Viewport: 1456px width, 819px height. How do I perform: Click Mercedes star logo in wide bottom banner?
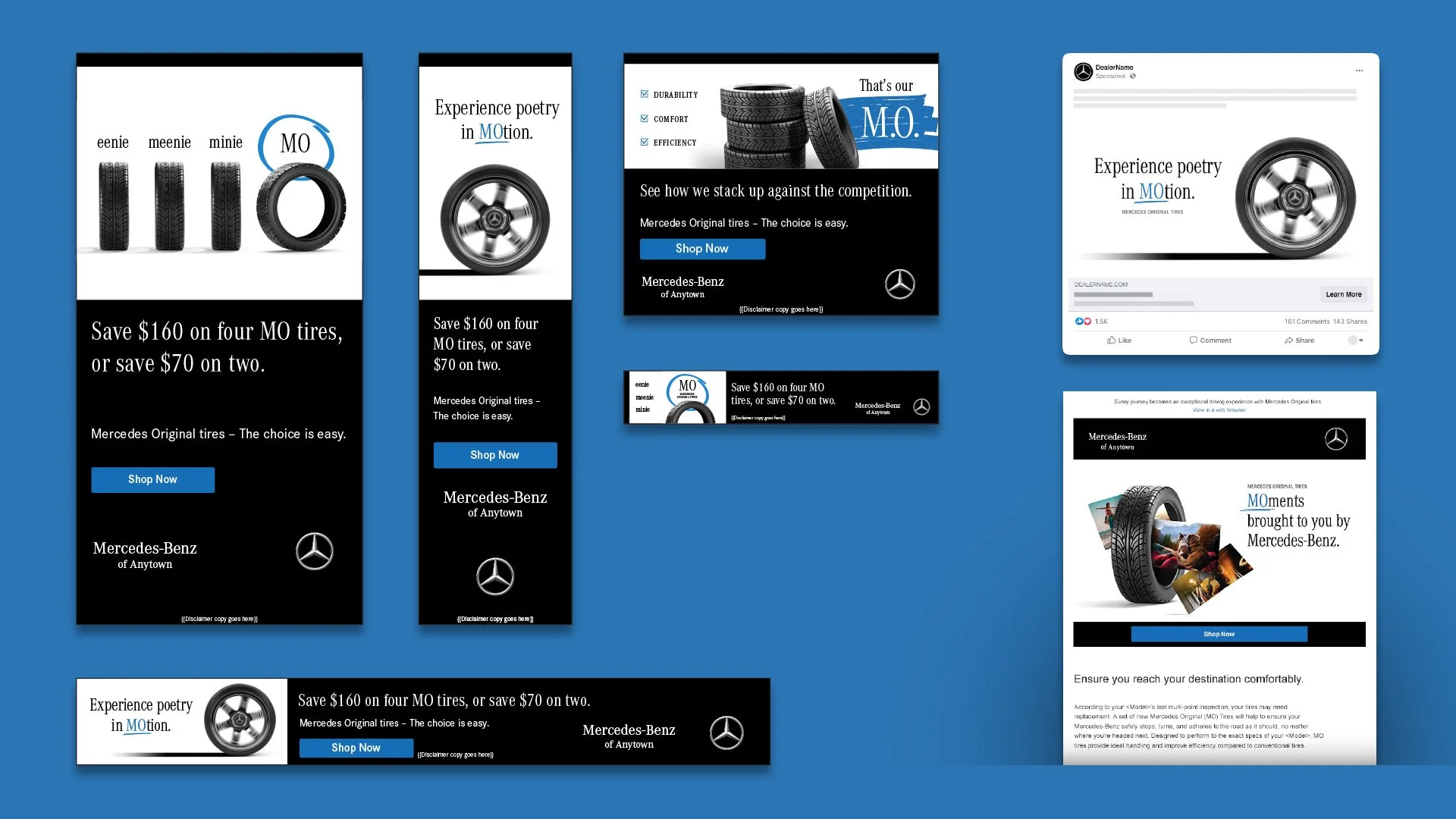point(726,733)
